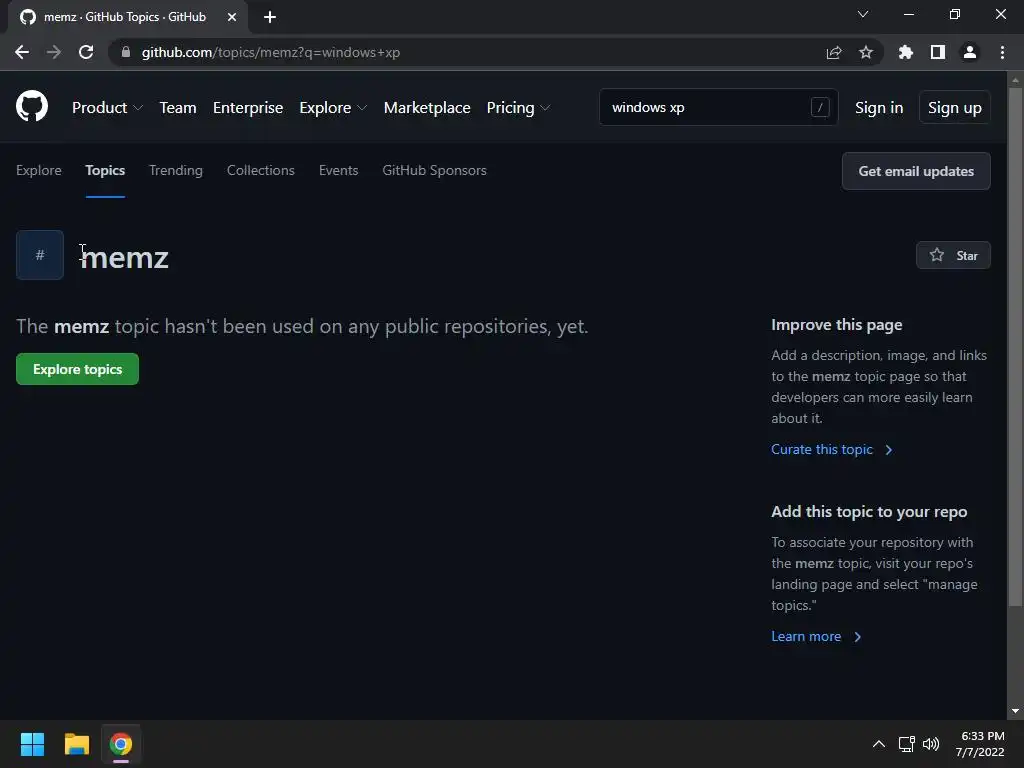Click the Get email updates button
The width and height of the screenshot is (1024, 768).
916,171
